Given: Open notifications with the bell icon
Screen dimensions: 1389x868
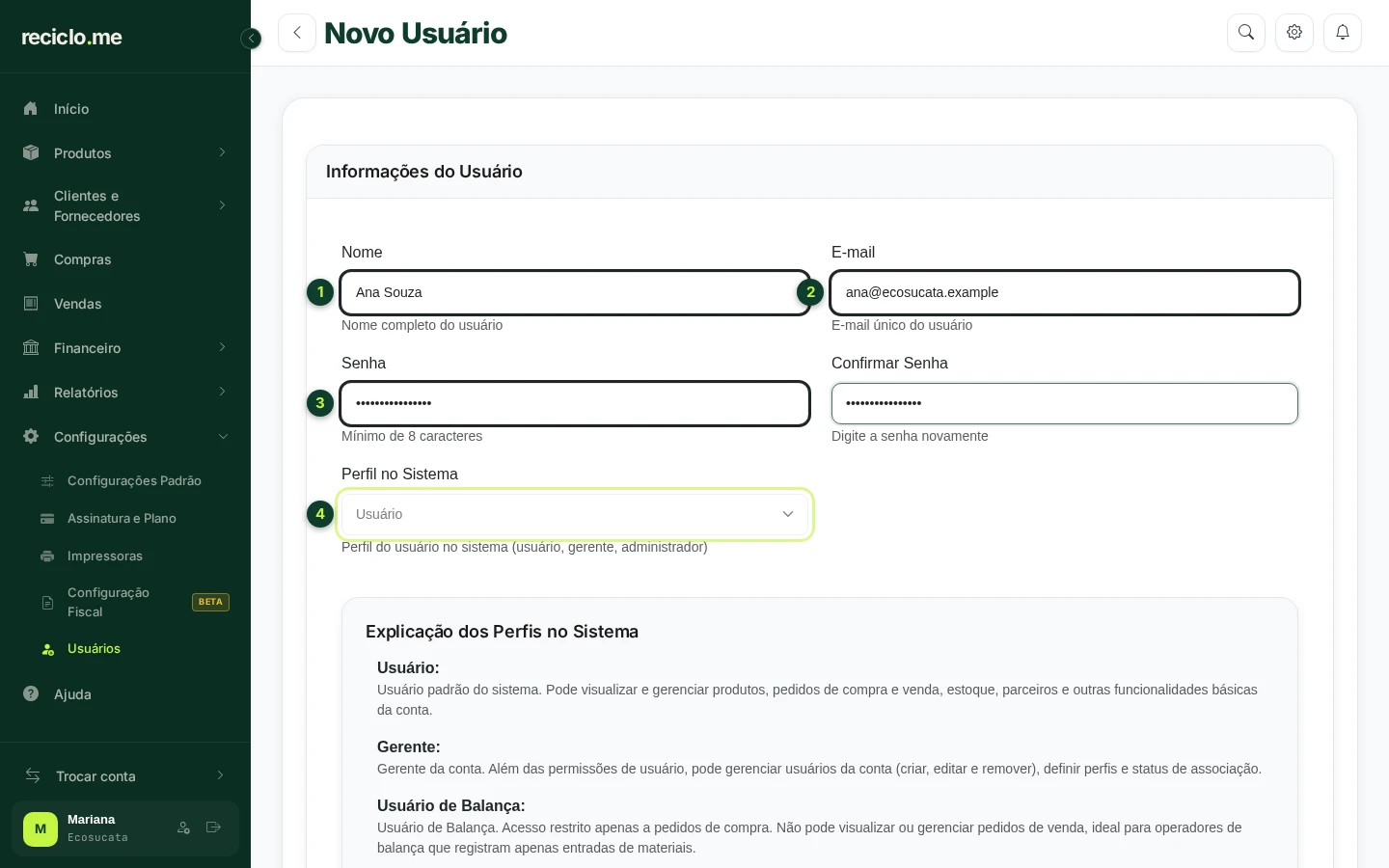Looking at the screenshot, I should click(x=1343, y=33).
